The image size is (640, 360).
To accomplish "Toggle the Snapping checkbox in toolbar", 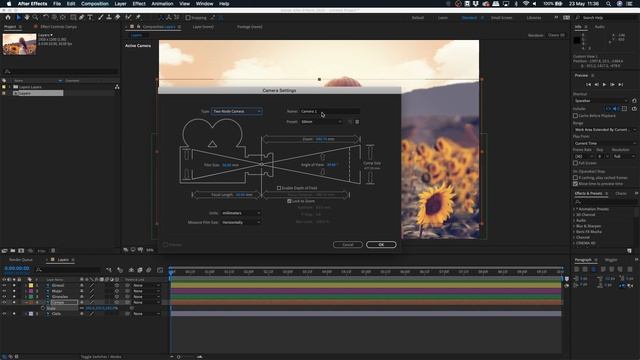I will pyautogui.click(x=188, y=18).
